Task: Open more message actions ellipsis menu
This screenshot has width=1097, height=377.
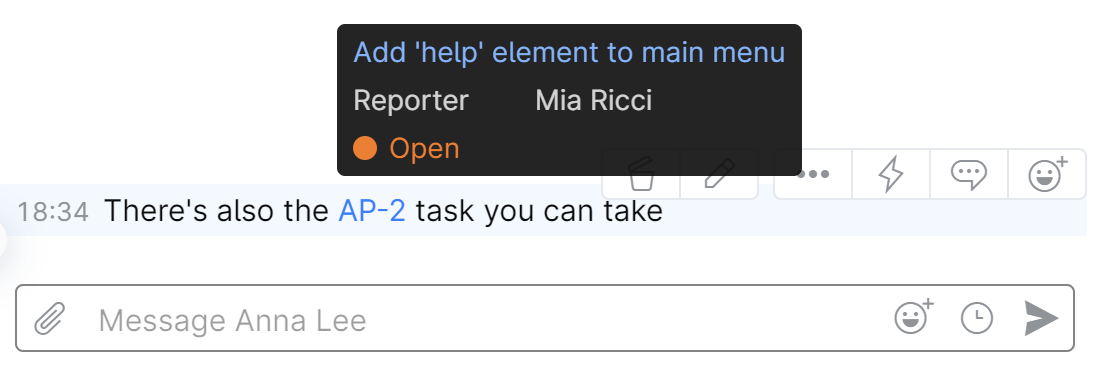Action: click(x=813, y=174)
